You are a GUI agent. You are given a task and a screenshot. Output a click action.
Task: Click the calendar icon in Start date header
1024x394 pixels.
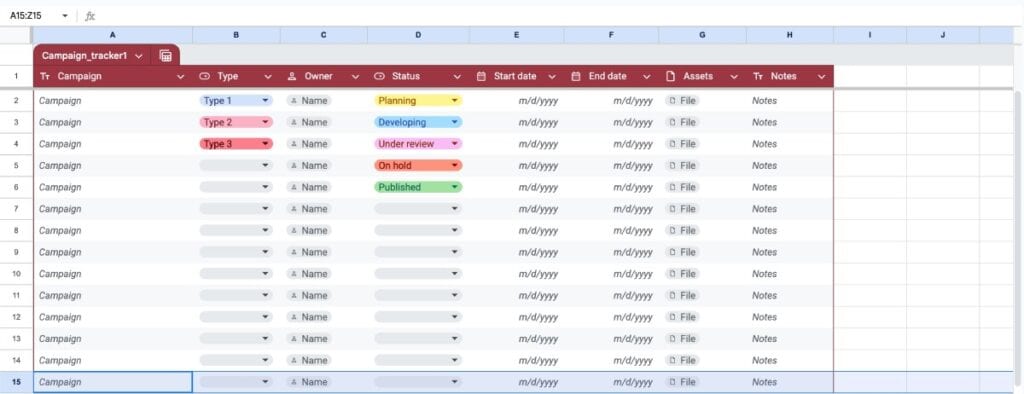point(481,76)
